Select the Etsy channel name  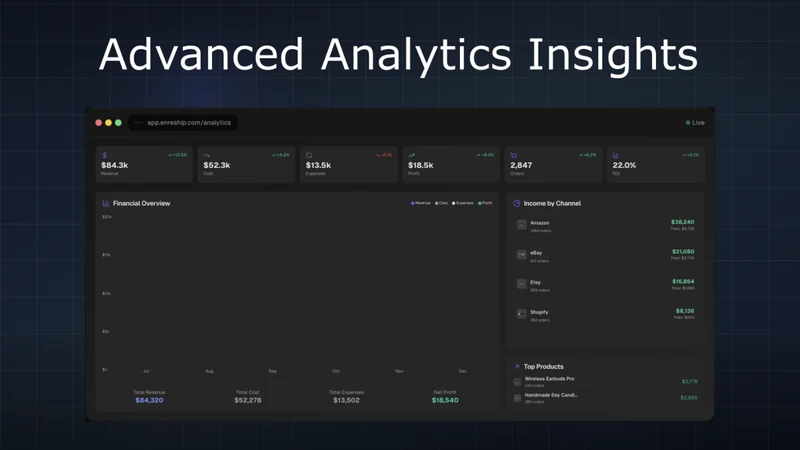[535, 282]
